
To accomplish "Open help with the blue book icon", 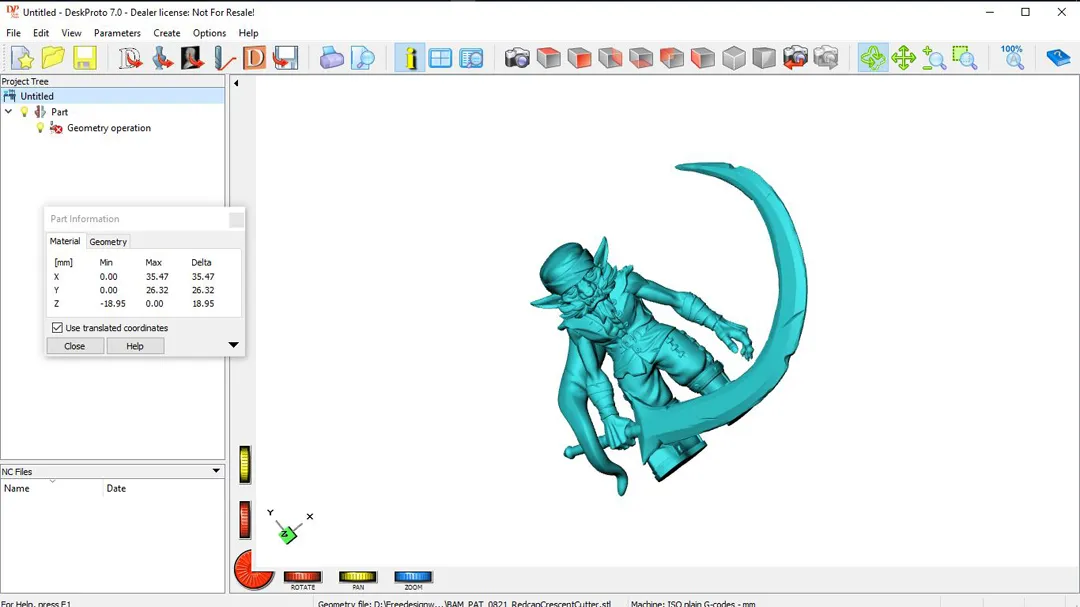I will click(x=1058, y=58).
